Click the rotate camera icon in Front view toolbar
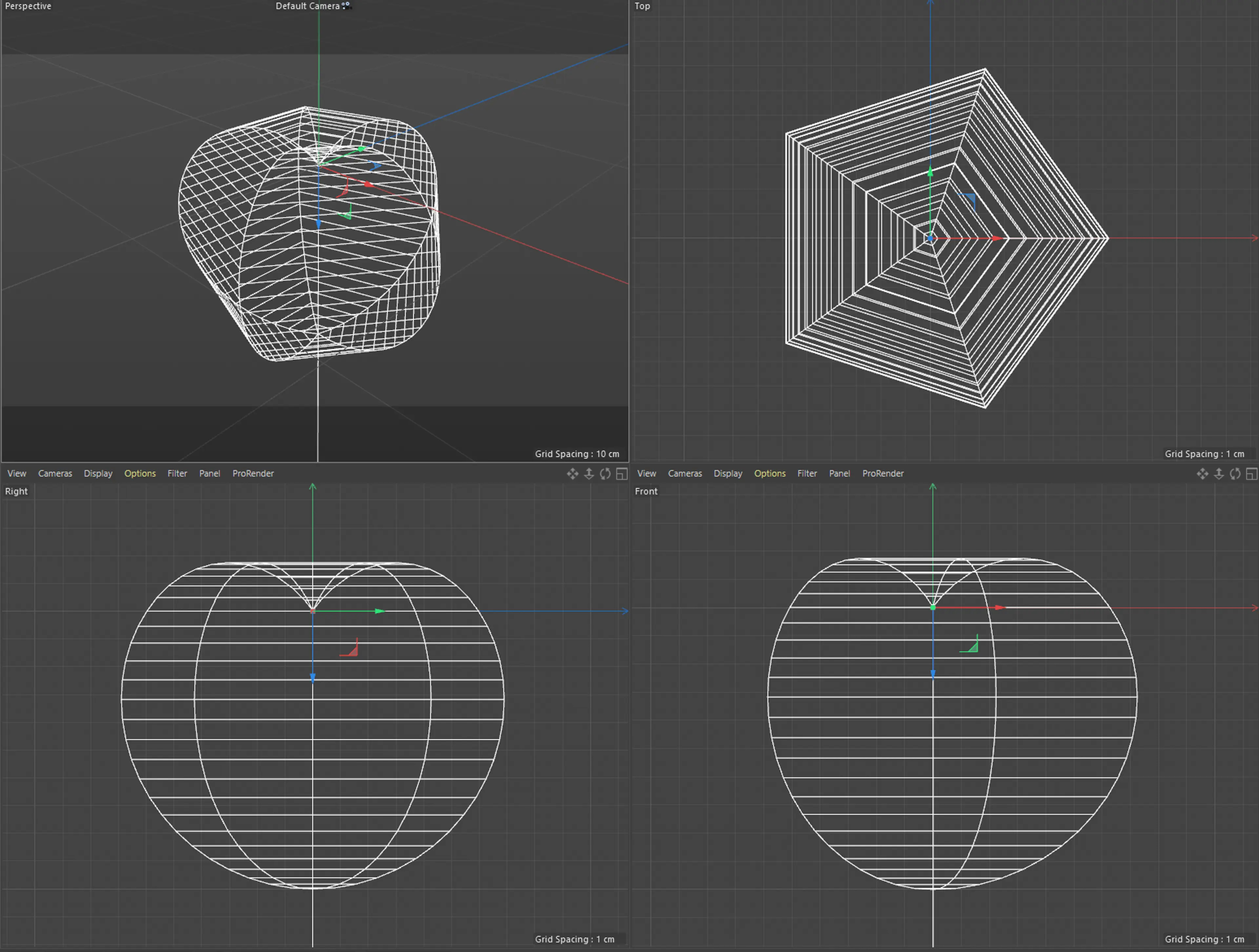The width and height of the screenshot is (1259, 952). click(x=1235, y=474)
